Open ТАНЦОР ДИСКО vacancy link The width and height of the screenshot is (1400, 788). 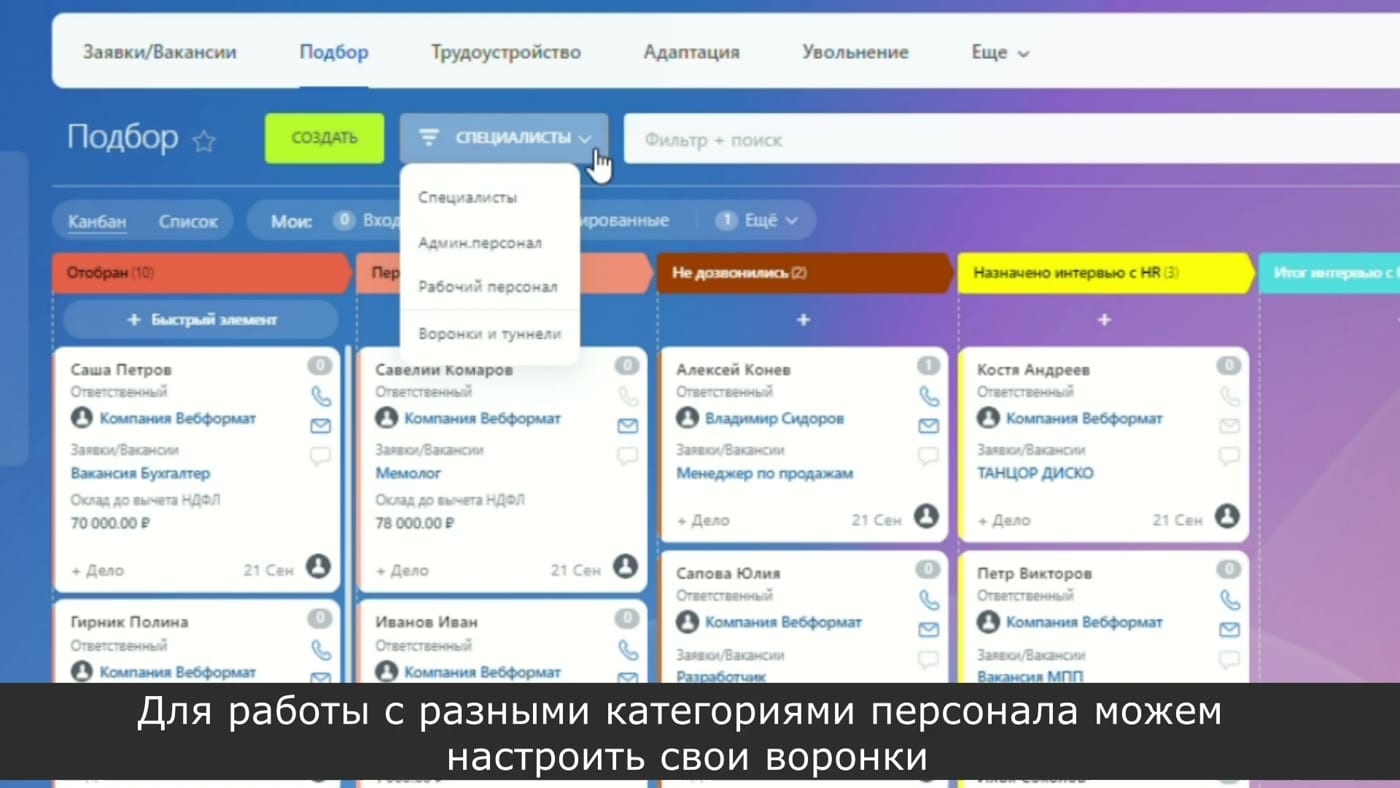point(1035,473)
